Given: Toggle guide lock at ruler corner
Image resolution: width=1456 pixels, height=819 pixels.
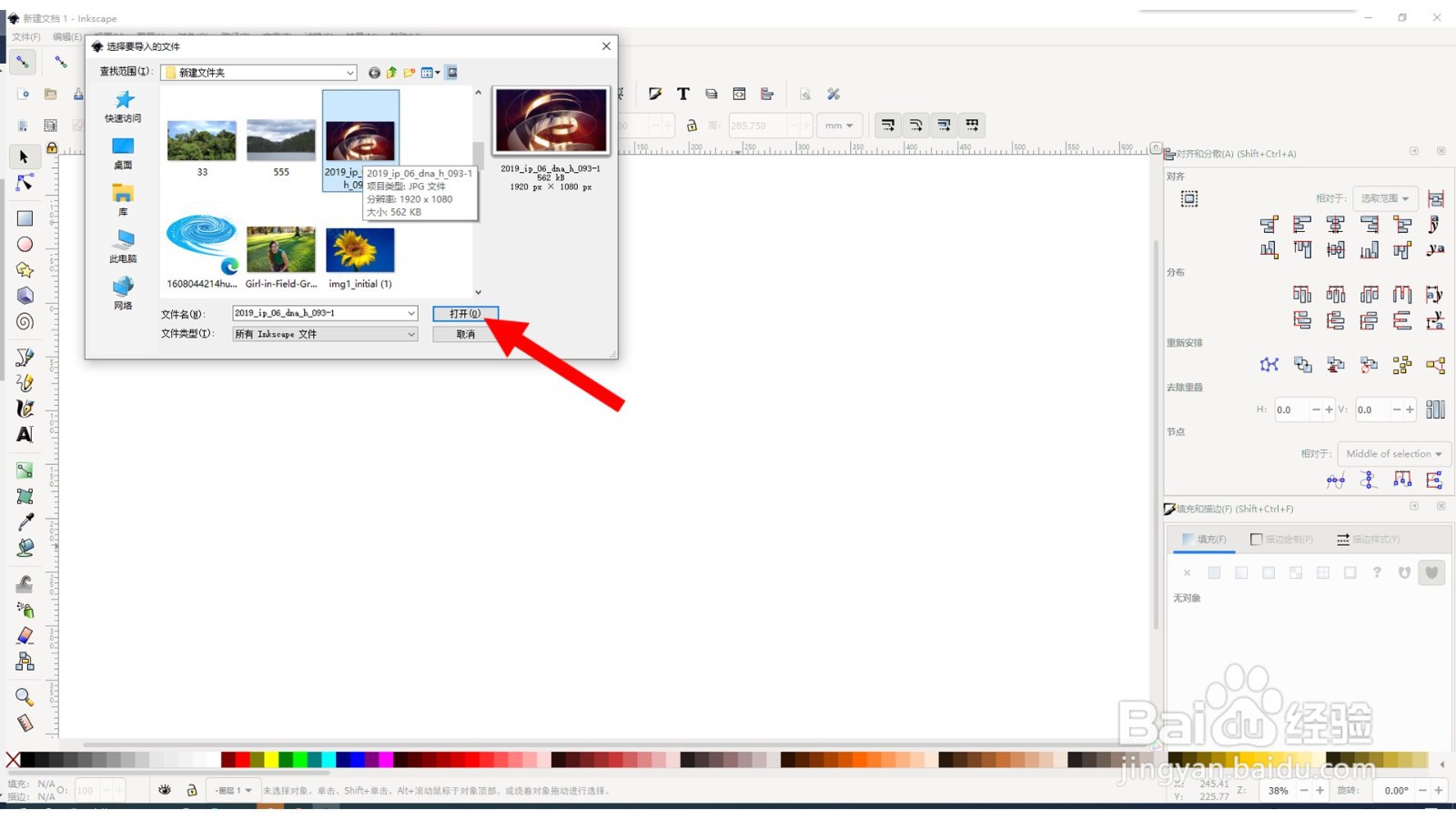Looking at the screenshot, I should click(x=52, y=147).
